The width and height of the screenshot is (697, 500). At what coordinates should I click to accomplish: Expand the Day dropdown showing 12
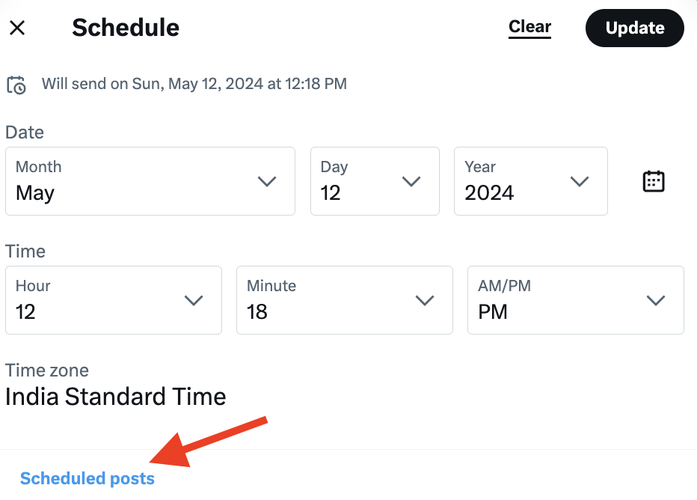pyautogui.click(x=374, y=181)
